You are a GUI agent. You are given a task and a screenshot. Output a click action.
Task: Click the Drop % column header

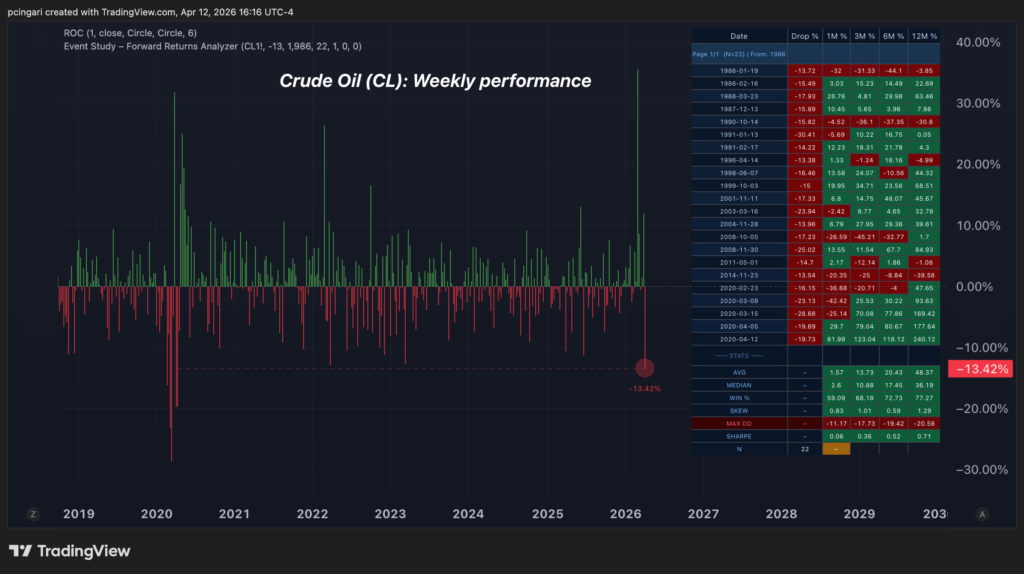pos(804,35)
